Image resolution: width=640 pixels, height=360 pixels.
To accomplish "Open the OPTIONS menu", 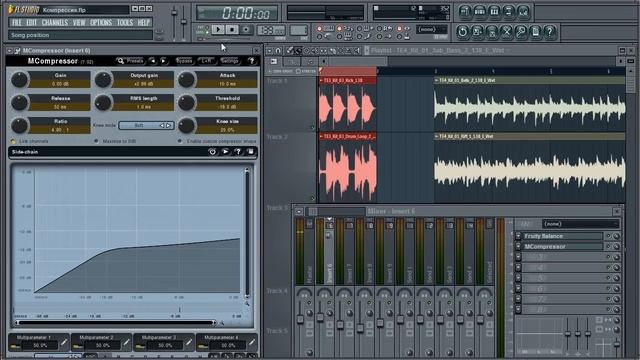I will pyautogui.click(x=101, y=22).
